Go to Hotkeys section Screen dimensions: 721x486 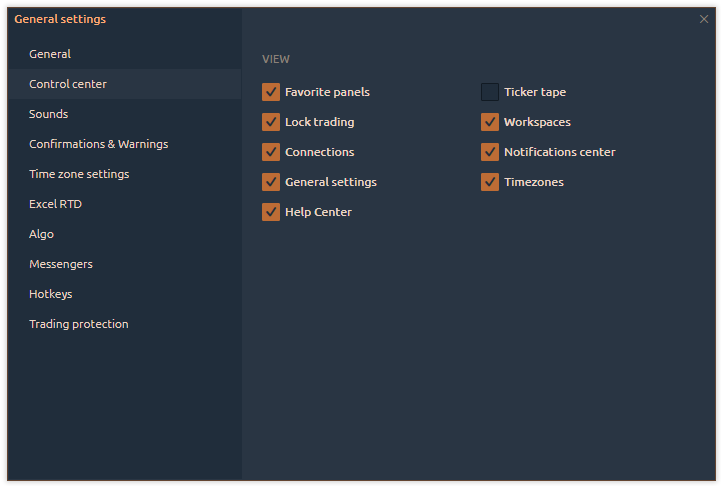click(50, 294)
